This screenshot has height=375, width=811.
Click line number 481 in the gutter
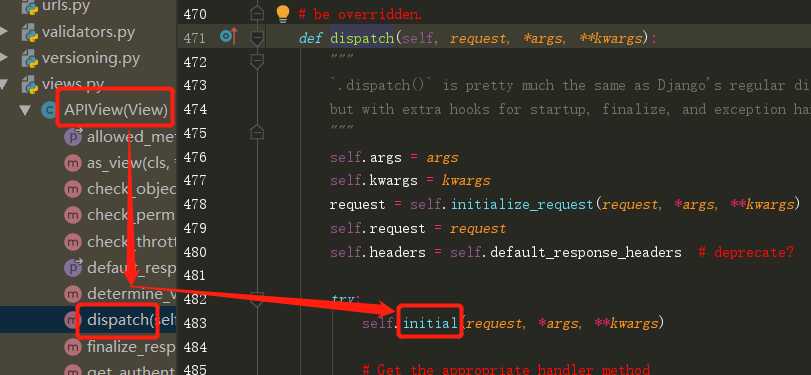195,275
